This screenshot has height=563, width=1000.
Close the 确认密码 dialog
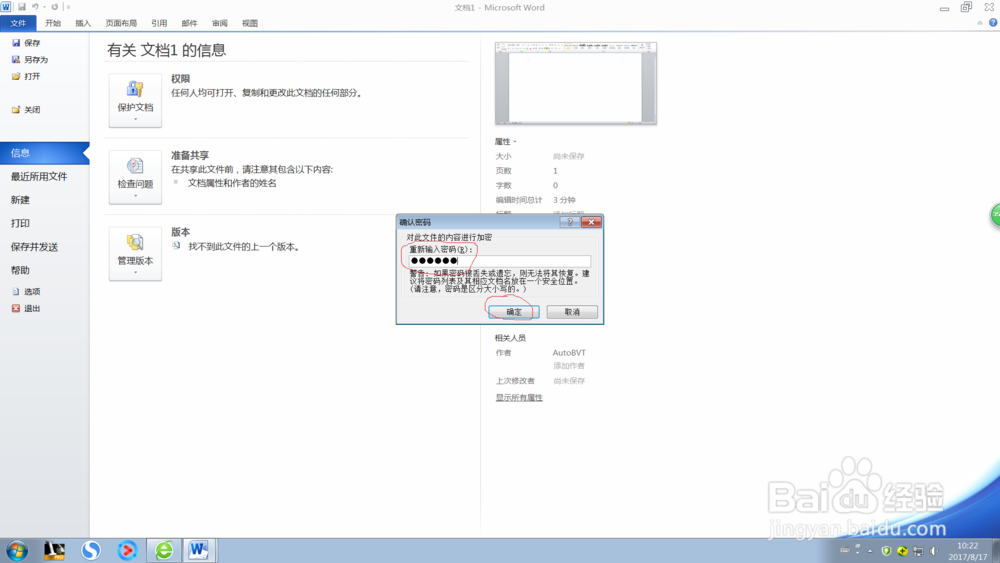coord(591,222)
